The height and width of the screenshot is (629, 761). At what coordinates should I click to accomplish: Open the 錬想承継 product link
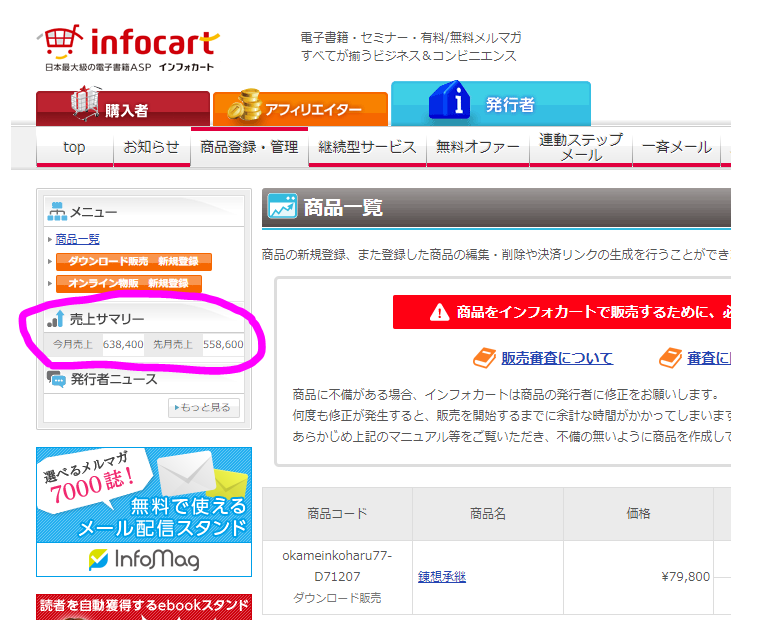click(x=441, y=576)
